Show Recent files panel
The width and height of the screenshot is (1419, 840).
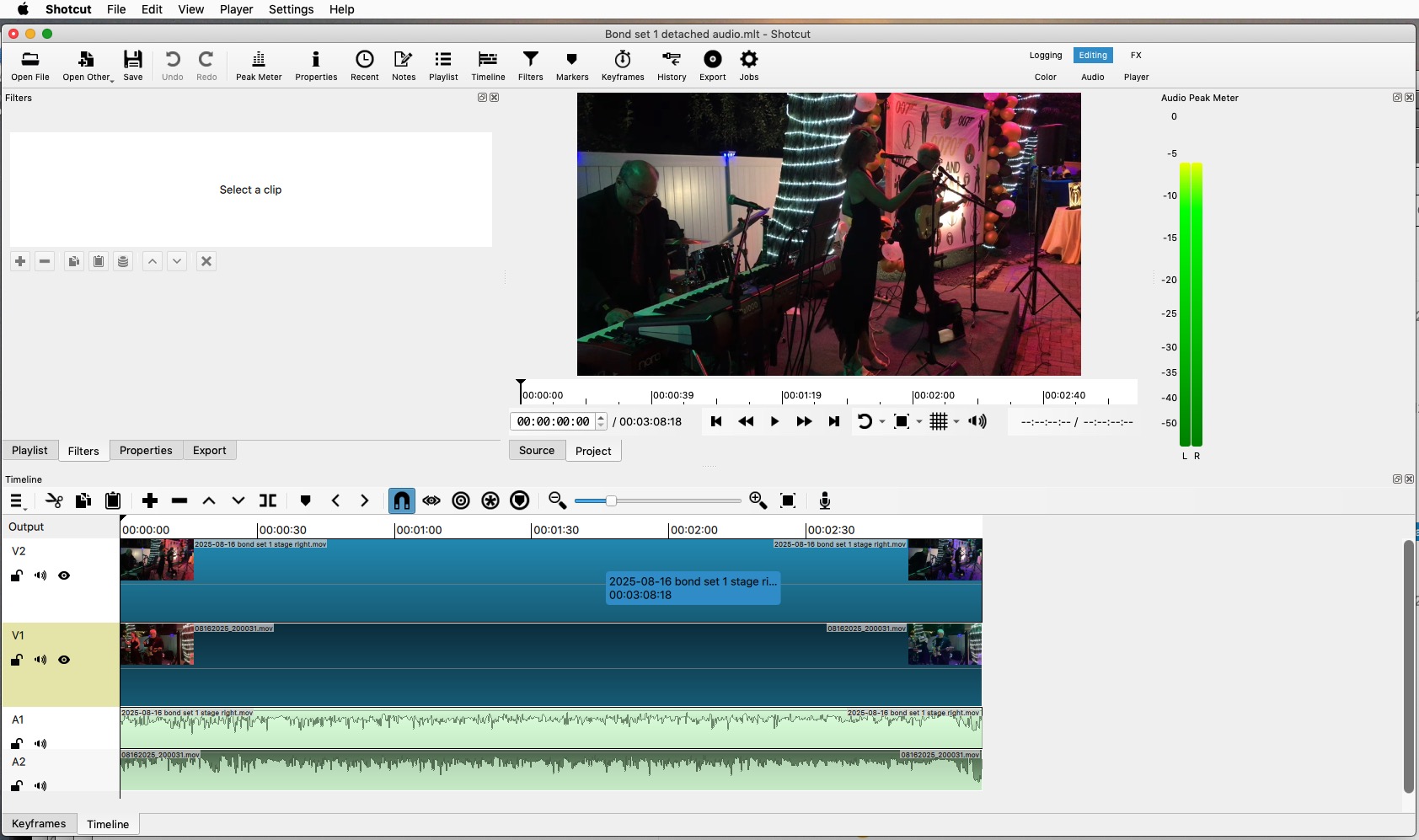coord(364,66)
